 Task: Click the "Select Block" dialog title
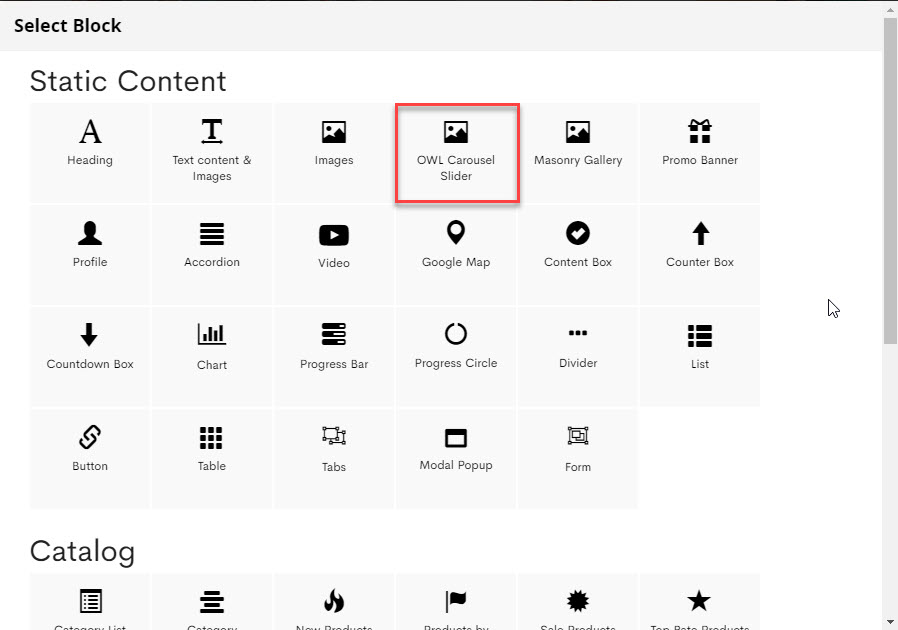(x=68, y=26)
